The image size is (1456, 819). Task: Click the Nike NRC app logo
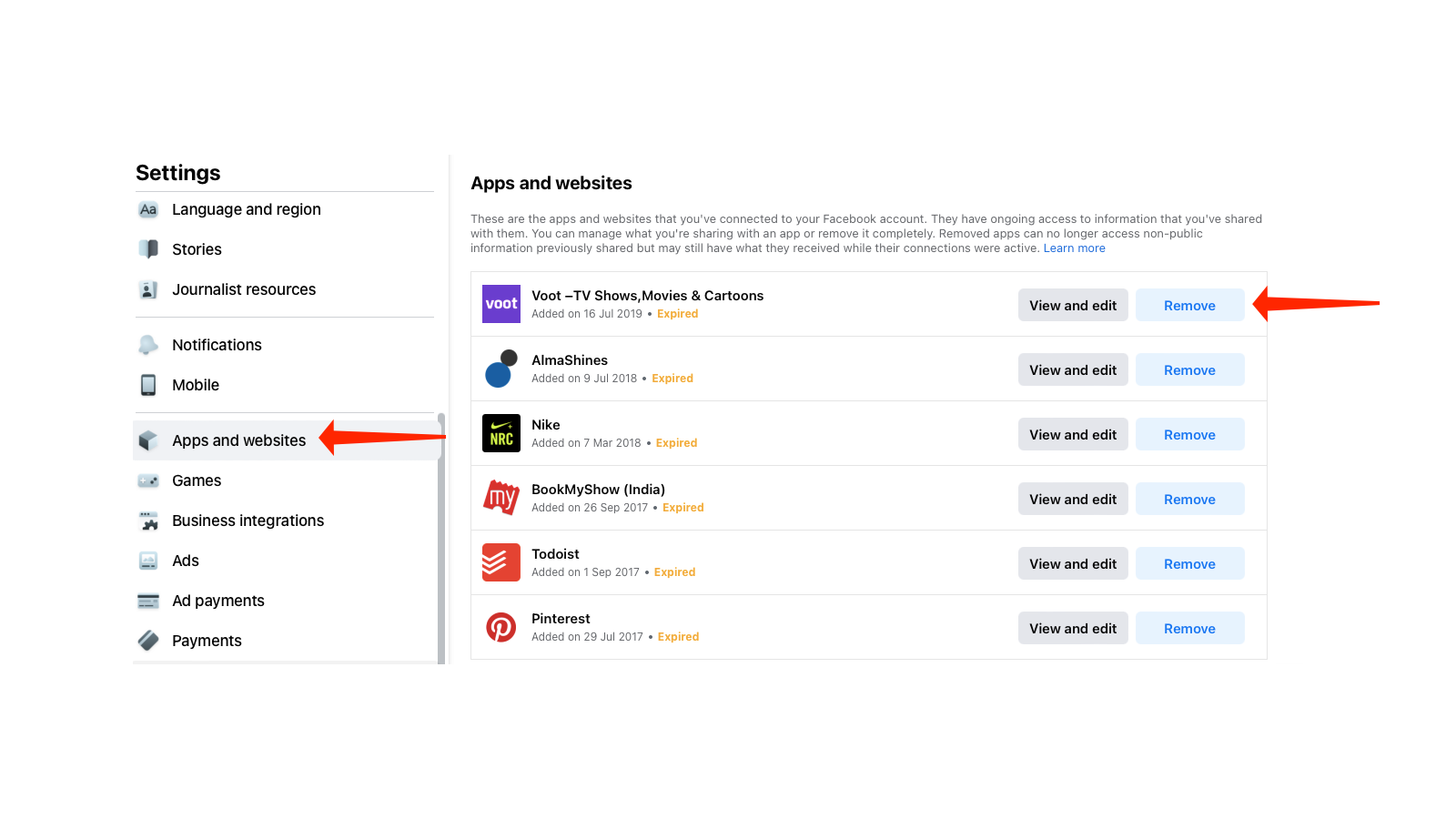coord(501,433)
